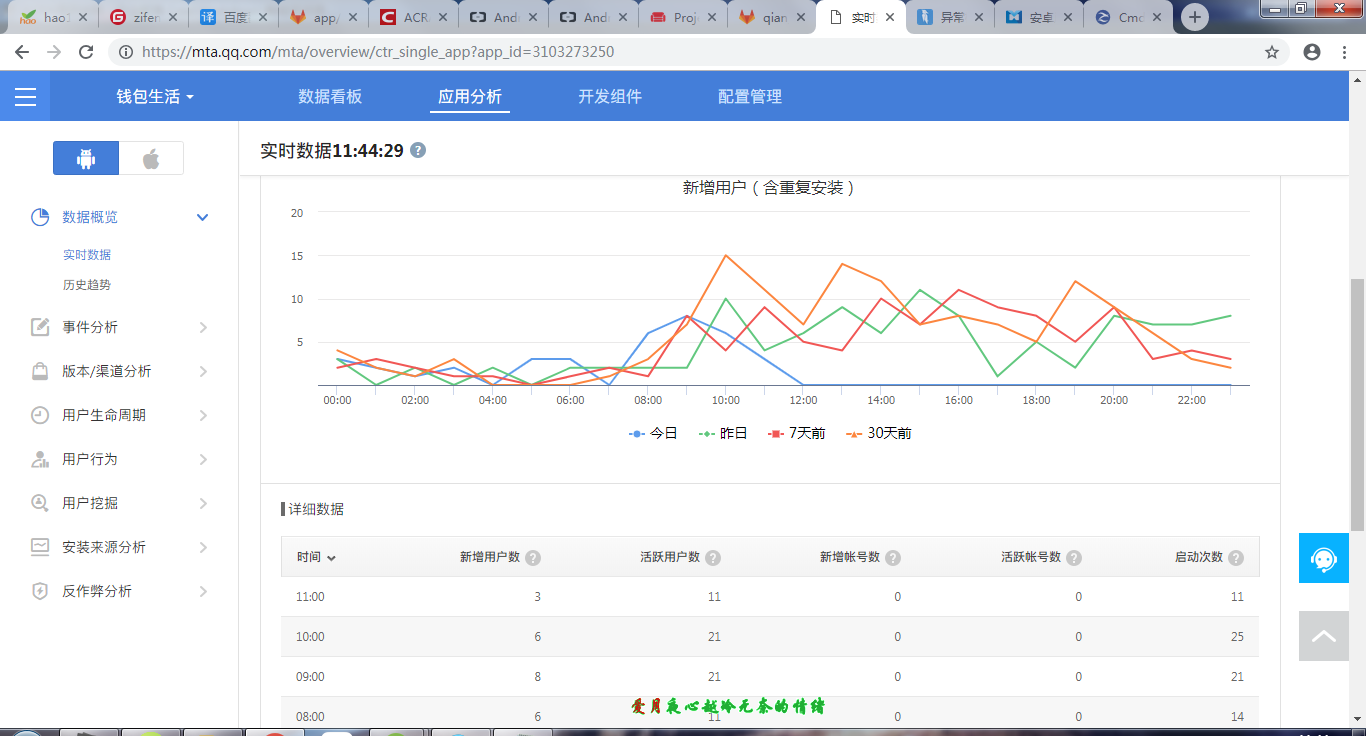The width and height of the screenshot is (1366, 736).
Task: Switch to the 百度 translate browser tab
Action: click(x=232, y=17)
